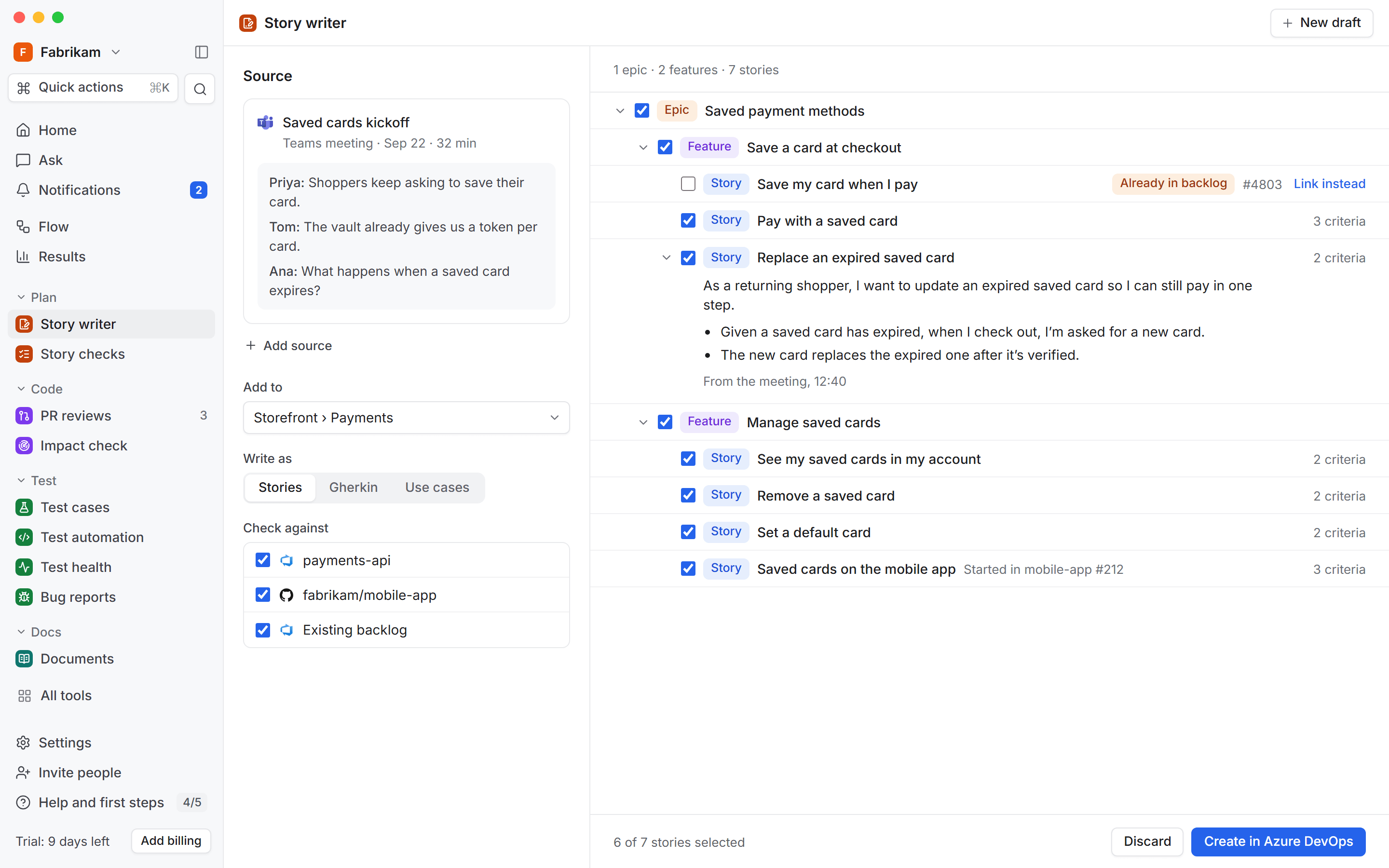This screenshot has width=1389, height=868.
Task: Uncheck 'Remove a saved card' story
Action: tap(688, 495)
